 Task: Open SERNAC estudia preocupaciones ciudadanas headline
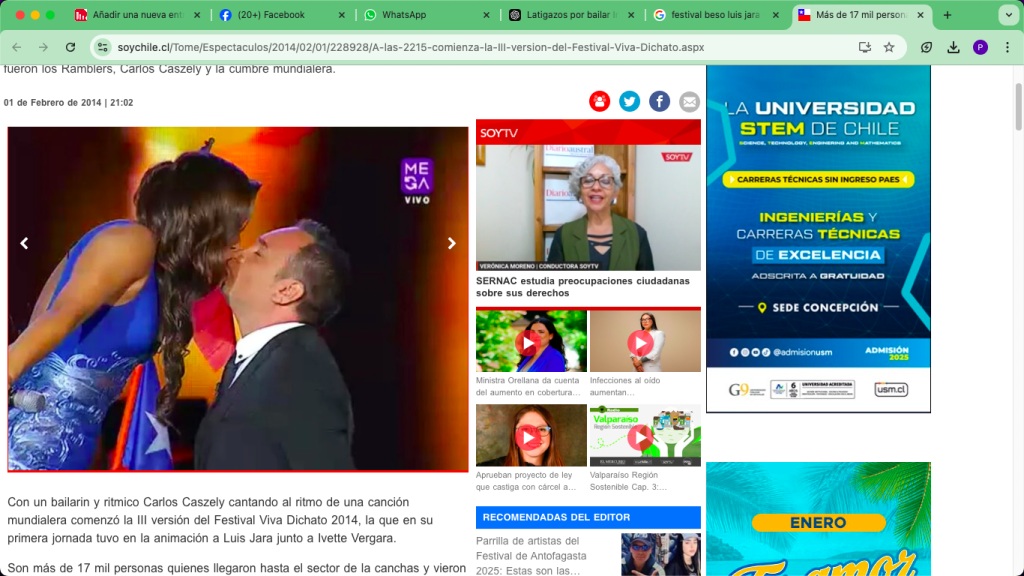click(x=583, y=287)
